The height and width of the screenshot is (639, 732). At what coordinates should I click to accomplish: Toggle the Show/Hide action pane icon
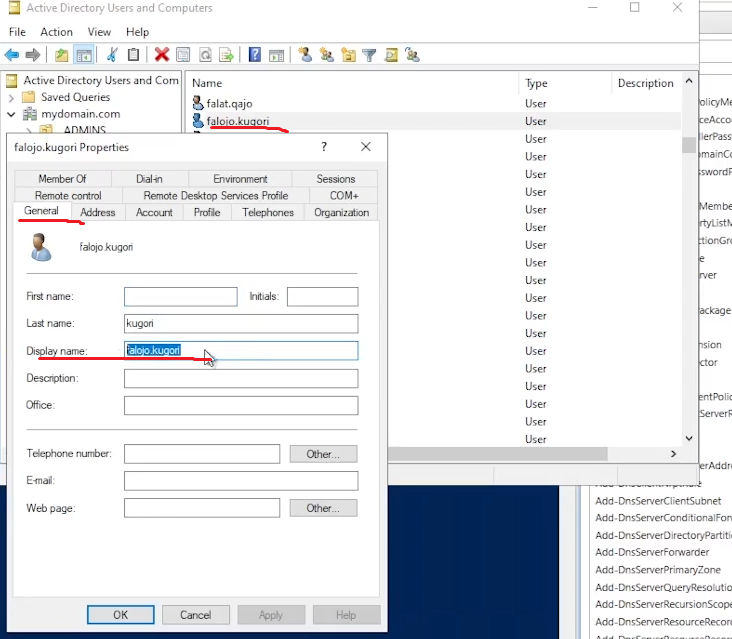point(276,56)
